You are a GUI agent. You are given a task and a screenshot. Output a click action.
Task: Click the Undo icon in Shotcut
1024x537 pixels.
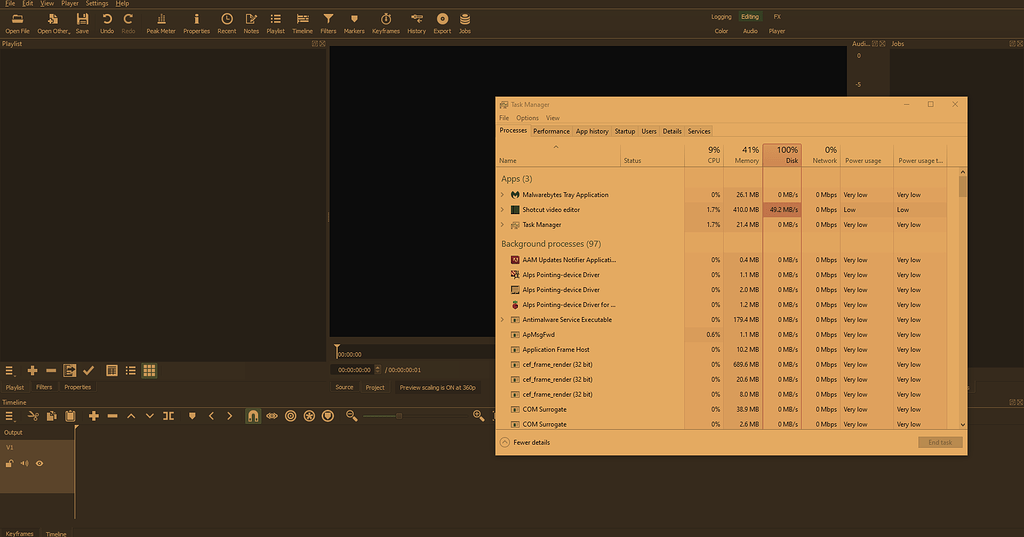(107, 20)
